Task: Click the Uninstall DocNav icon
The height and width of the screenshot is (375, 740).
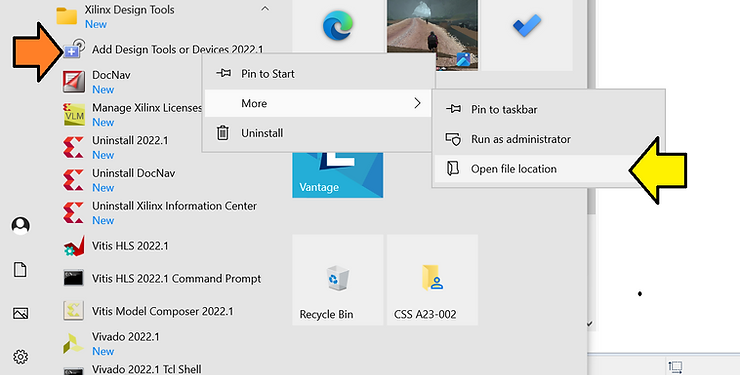Action: pyautogui.click(x=74, y=180)
